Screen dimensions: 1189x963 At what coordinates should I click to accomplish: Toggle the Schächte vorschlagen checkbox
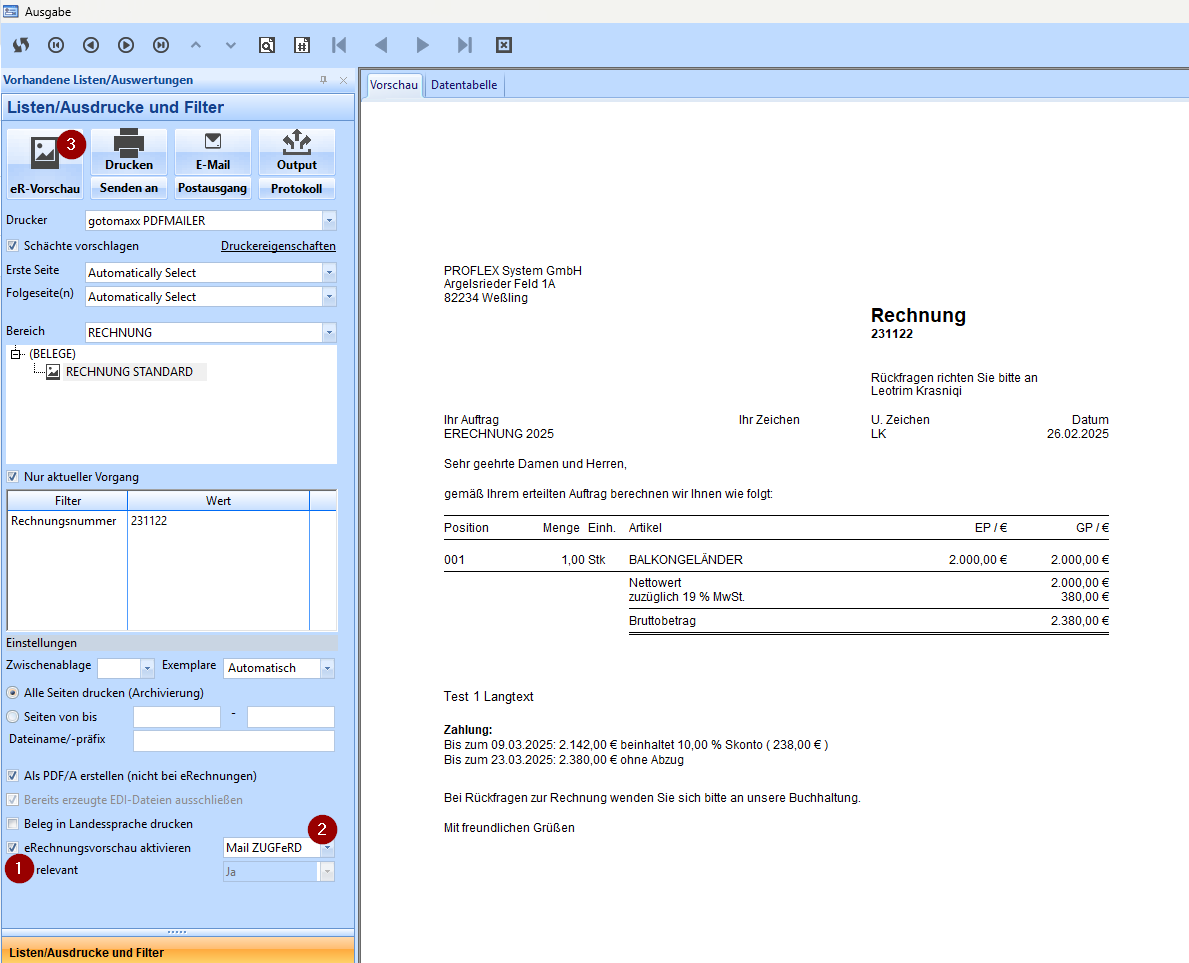point(13,246)
